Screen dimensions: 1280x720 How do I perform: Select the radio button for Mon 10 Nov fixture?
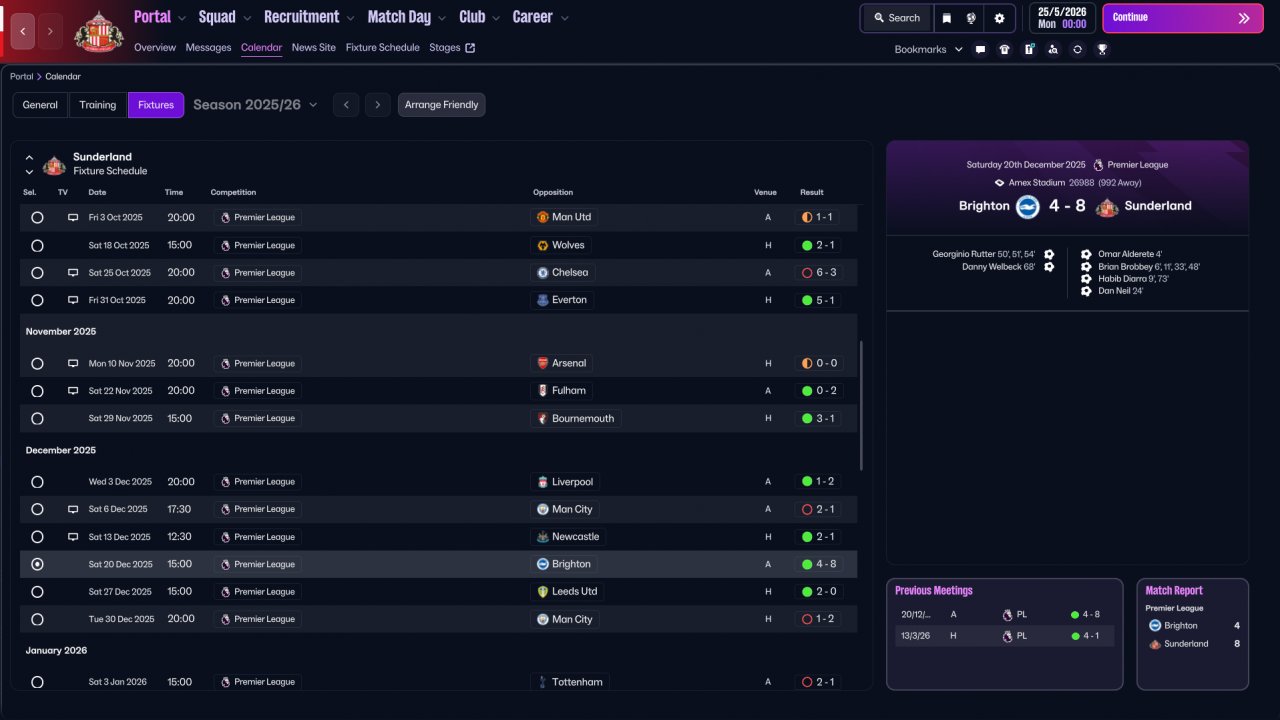pos(37,363)
